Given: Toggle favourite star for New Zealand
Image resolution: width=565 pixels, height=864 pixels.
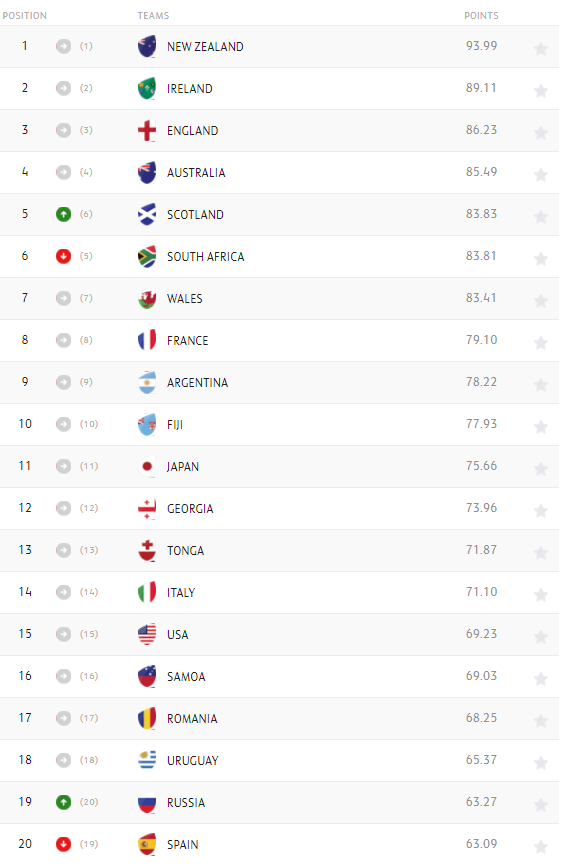Looking at the screenshot, I should pyautogui.click(x=541, y=48).
